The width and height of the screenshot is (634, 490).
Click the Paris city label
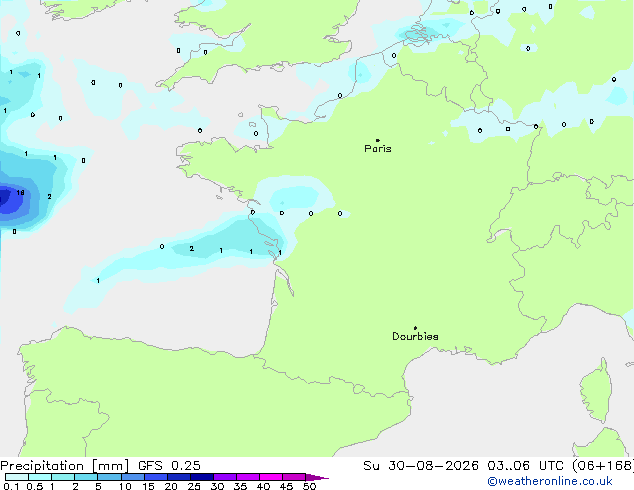[378, 149]
